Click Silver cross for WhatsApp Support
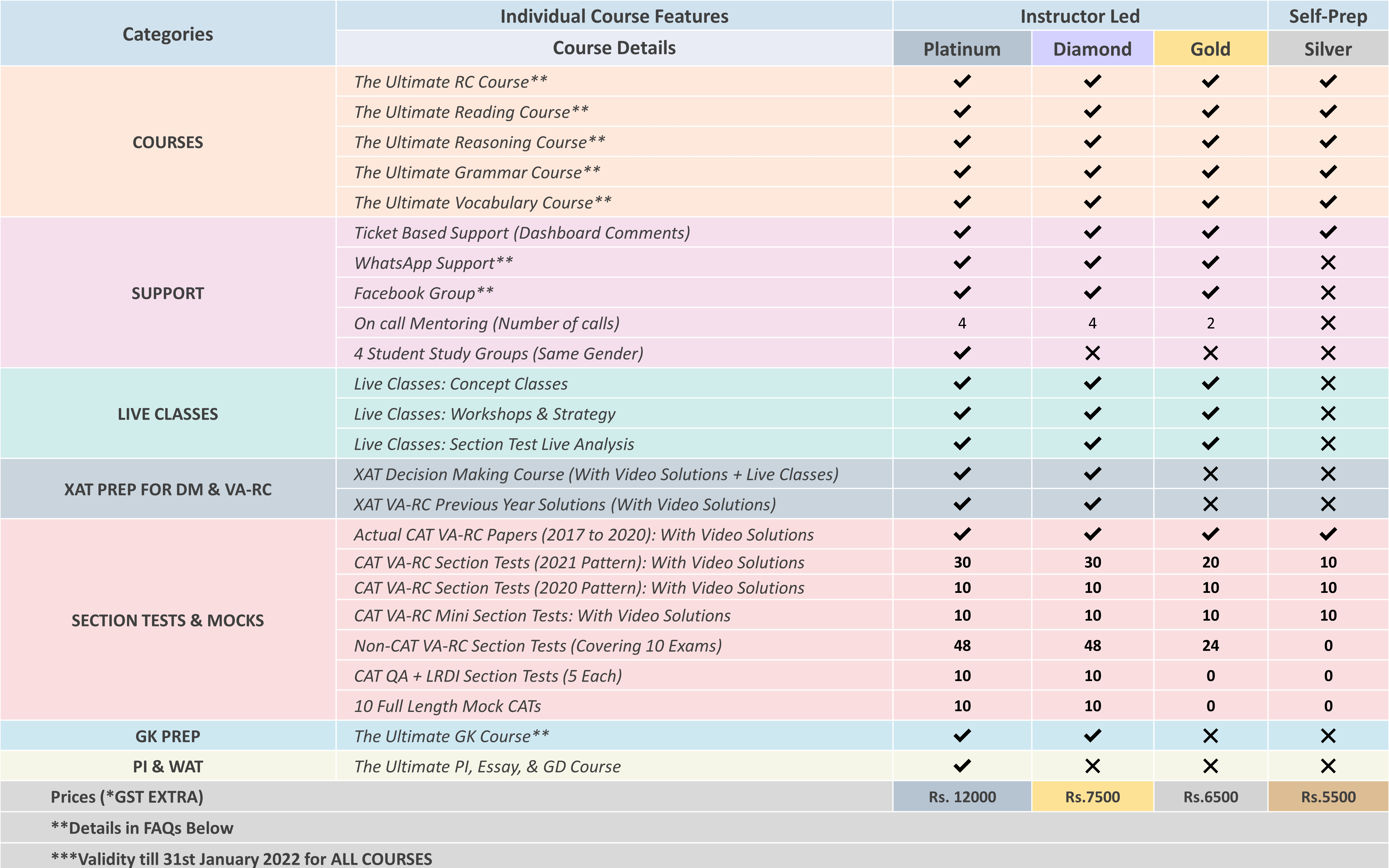Viewport: 1389px width, 868px height. click(1328, 263)
